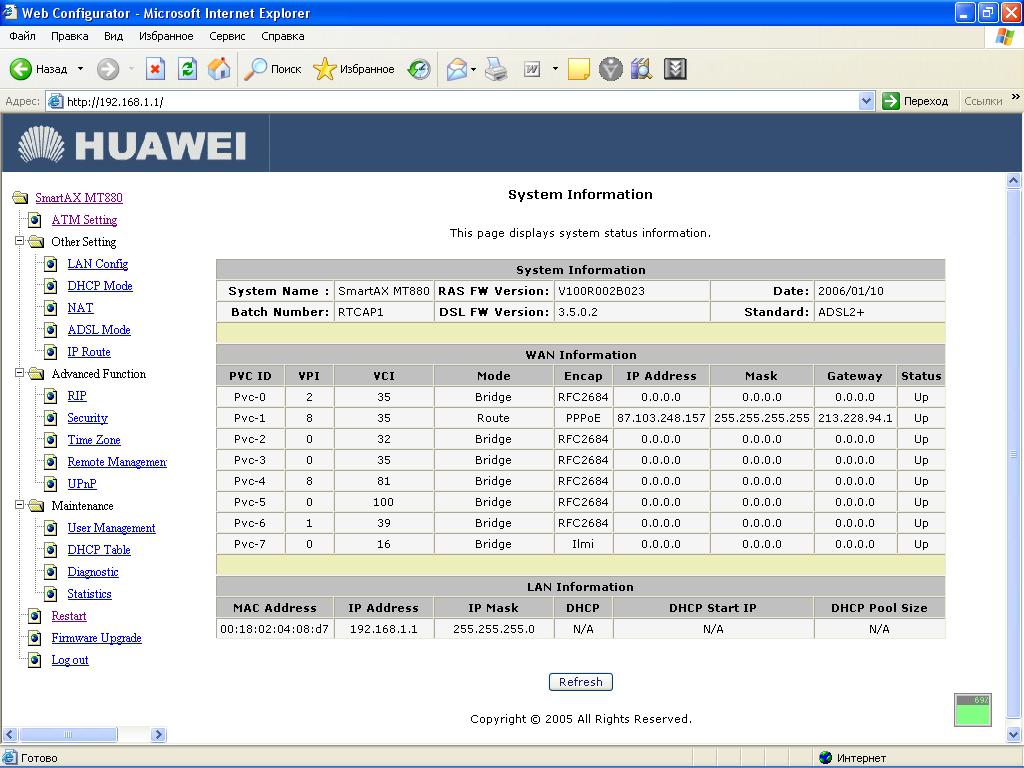Open the Вид menu

(x=113, y=36)
